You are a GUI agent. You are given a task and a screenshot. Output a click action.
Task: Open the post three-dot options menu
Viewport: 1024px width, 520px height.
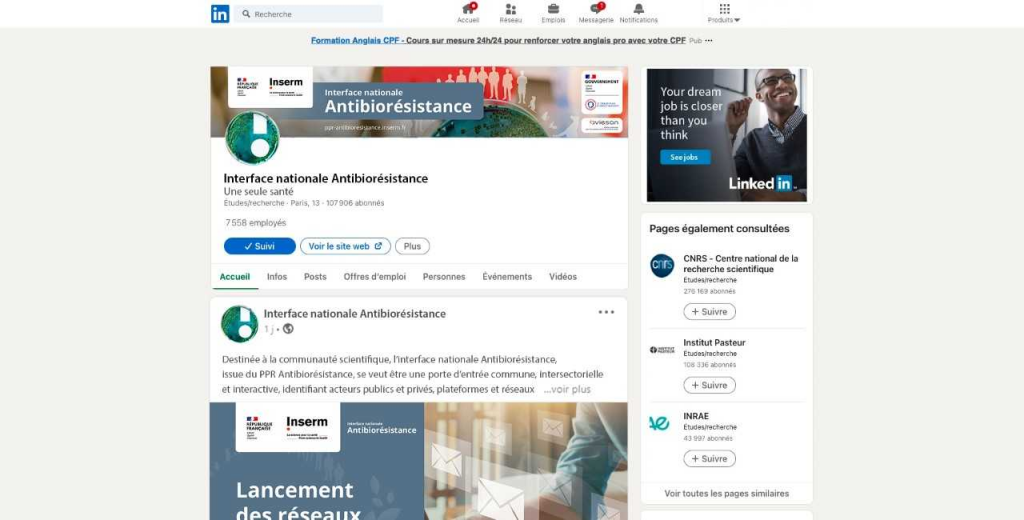[x=606, y=312]
